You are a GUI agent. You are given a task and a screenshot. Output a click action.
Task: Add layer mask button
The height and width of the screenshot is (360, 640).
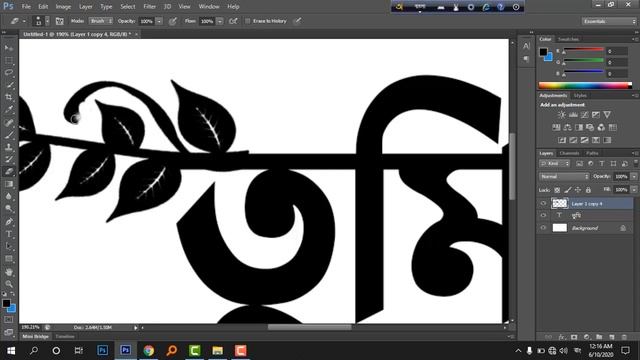[x=574, y=337]
